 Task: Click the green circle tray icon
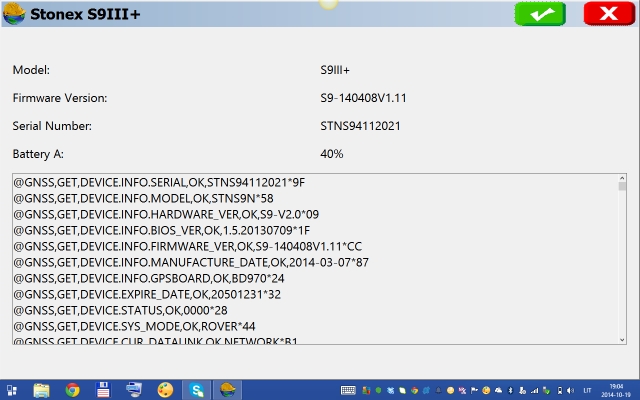tap(378, 390)
